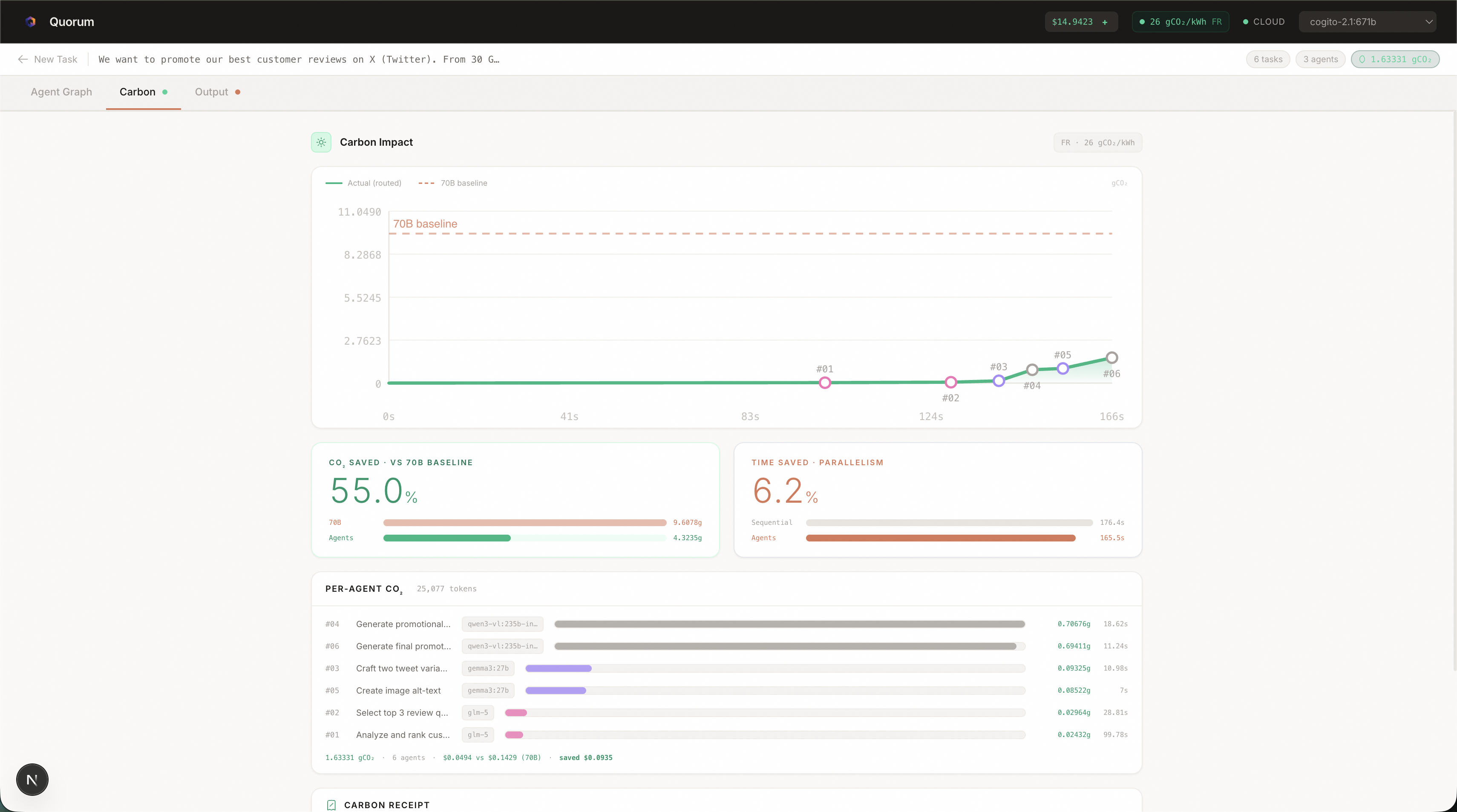Switch to the Agent Graph tab
Image resolution: width=1457 pixels, height=812 pixels.
[61, 92]
